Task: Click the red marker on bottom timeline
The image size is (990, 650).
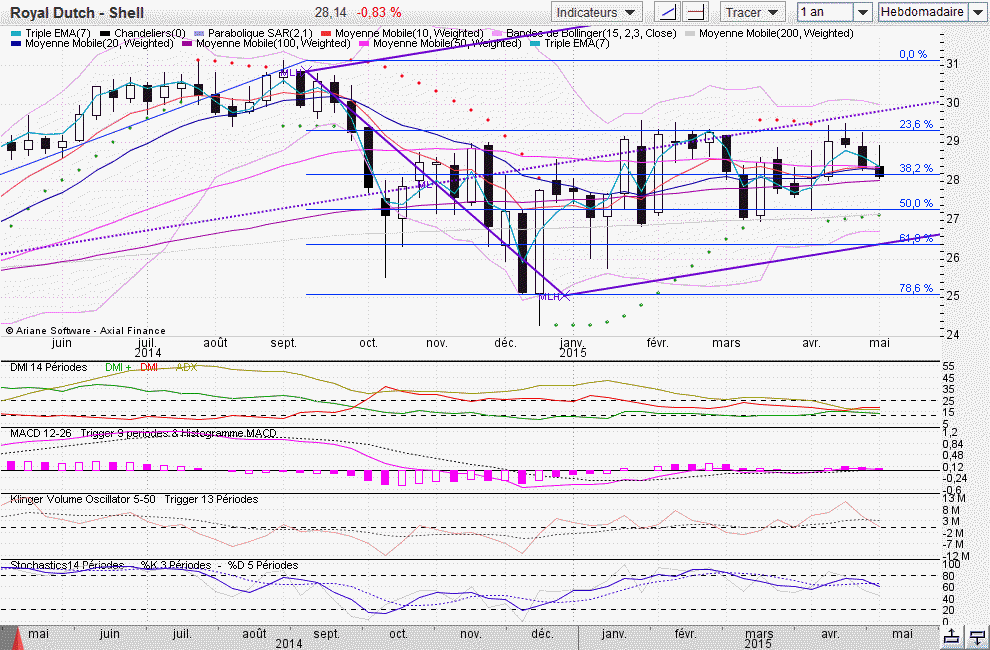Action: (17, 637)
